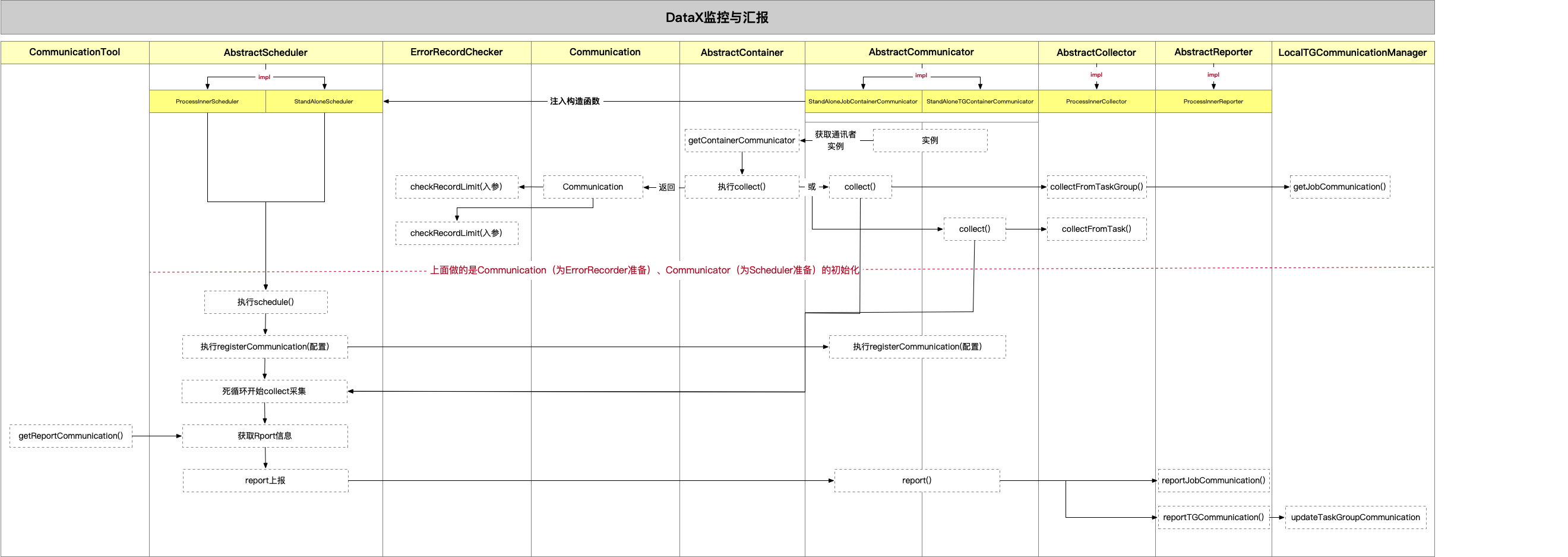This screenshot has width=1568, height=557.
Task: Click impl label under AbstractCommunicator
Action: [921, 75]
